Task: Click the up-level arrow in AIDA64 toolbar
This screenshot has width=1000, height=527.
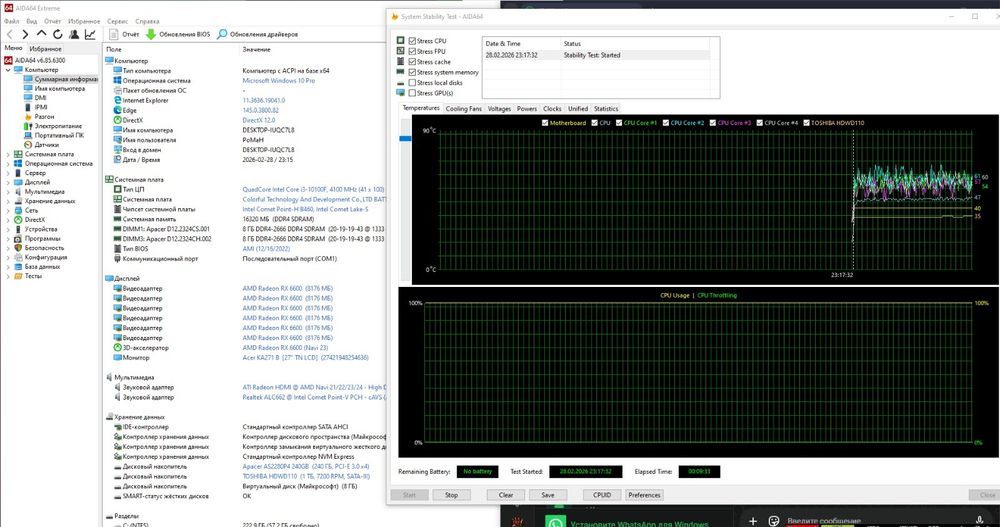Action: (41, 34)
